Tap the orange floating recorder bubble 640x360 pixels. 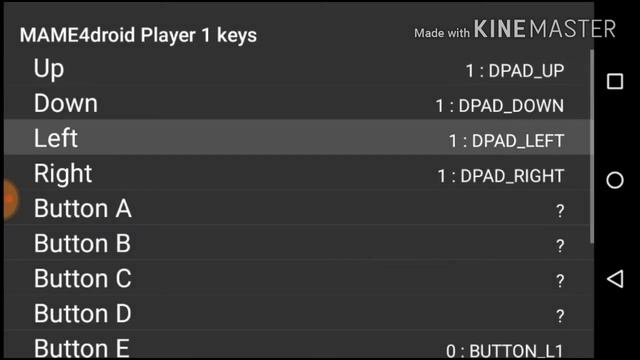(10, 199)
